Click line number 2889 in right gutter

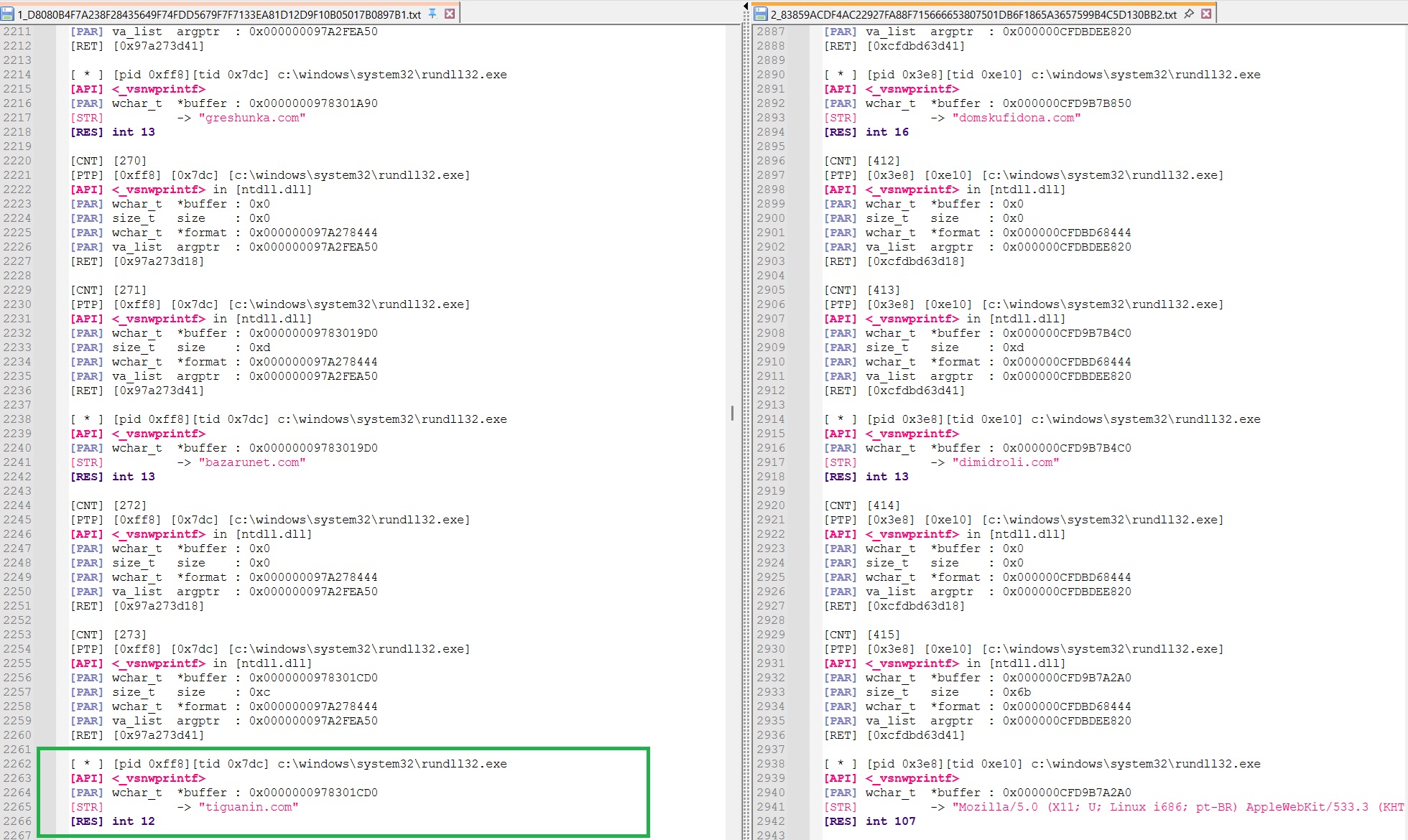point(771,60)
